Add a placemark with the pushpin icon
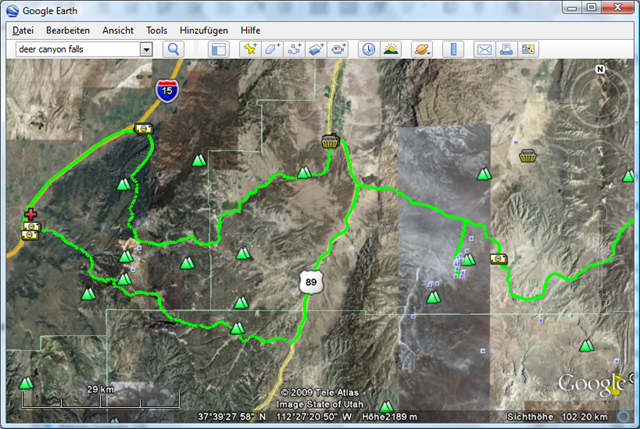640x429 pixels. click(251, 49)
